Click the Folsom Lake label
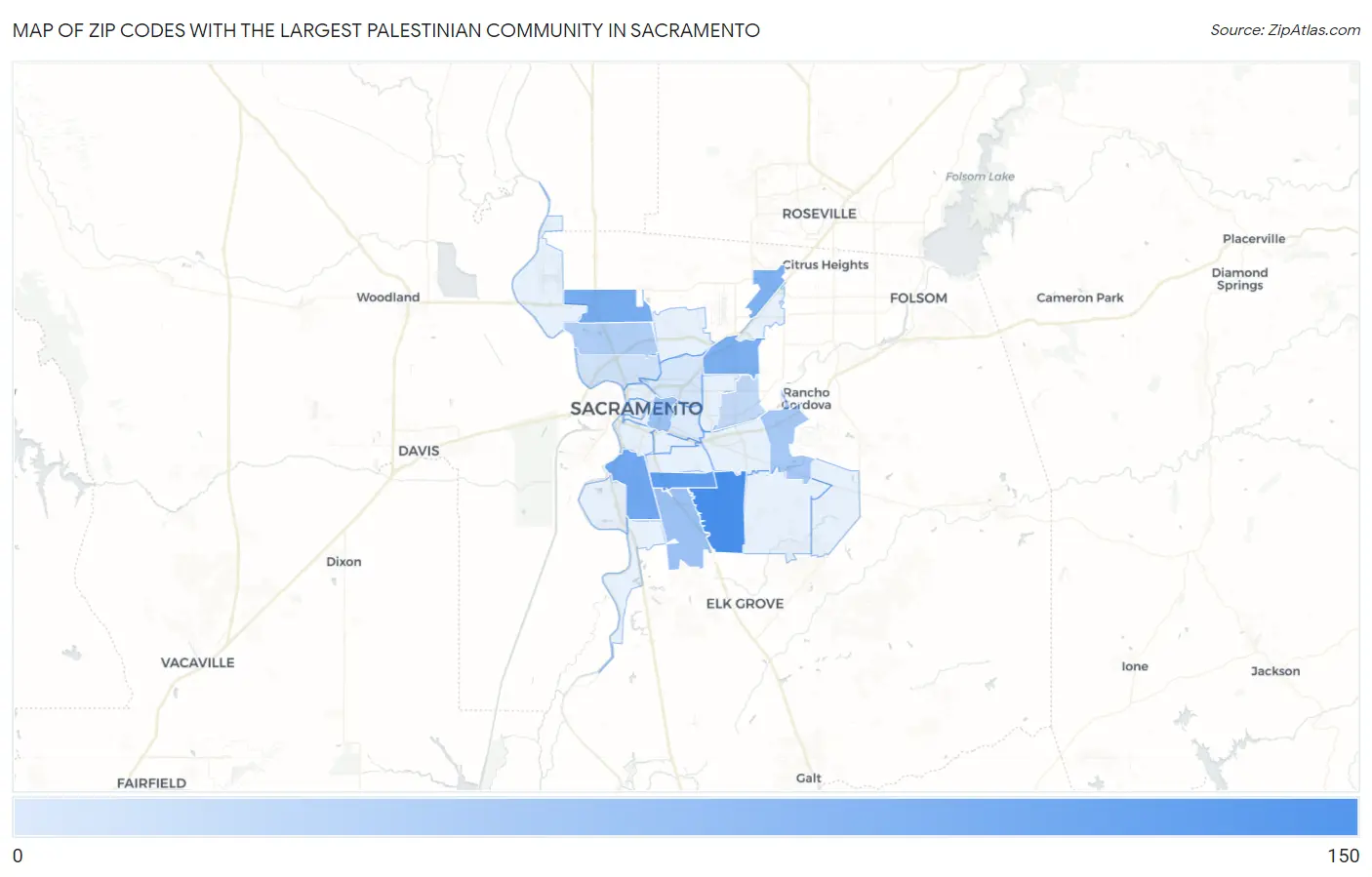1372x877 pixels. (x=980, y=177)
